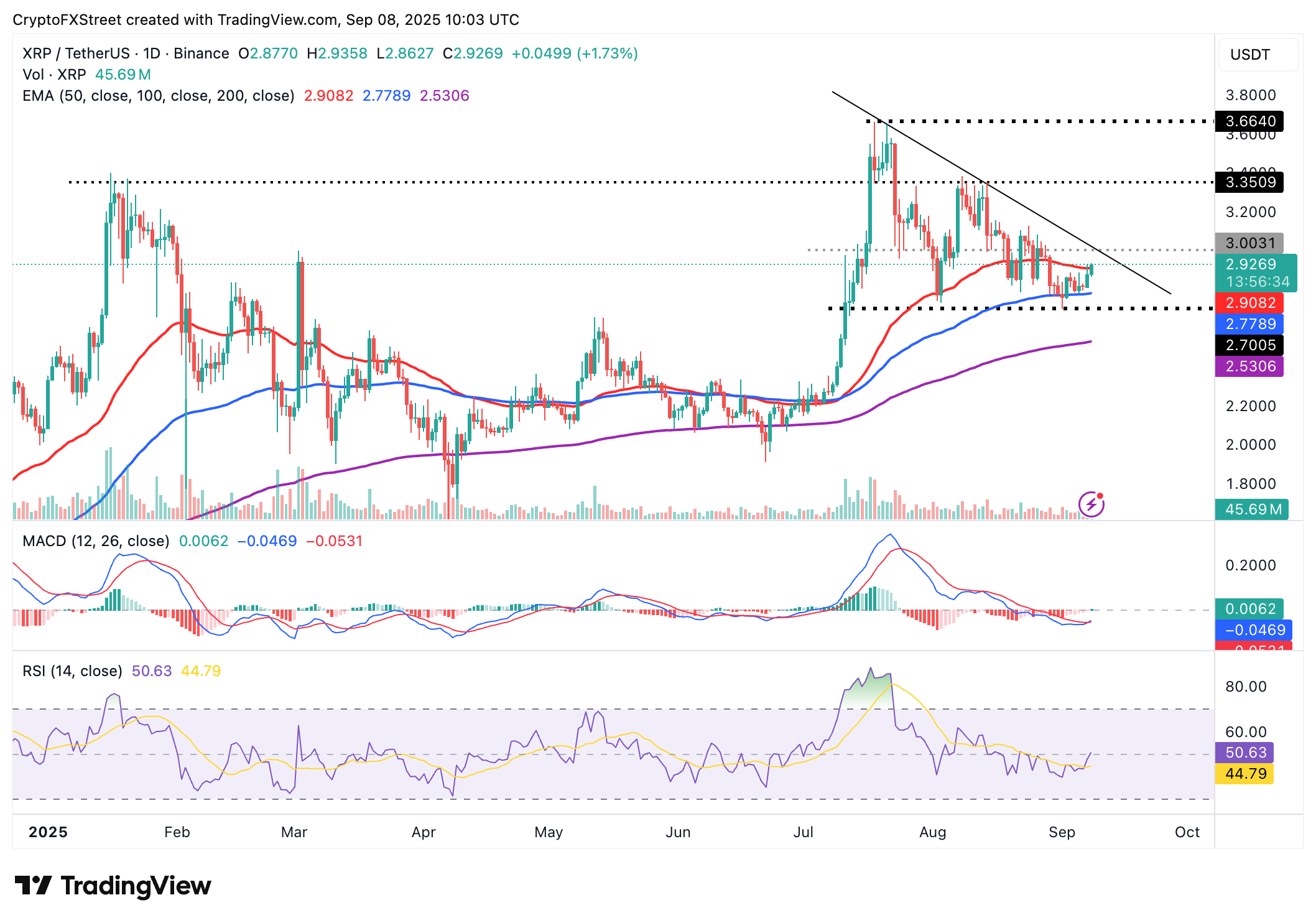Select the blue EMA 2.7789 axis label
Viewport: 1316px width, 923px height.
click(1249, 324)
